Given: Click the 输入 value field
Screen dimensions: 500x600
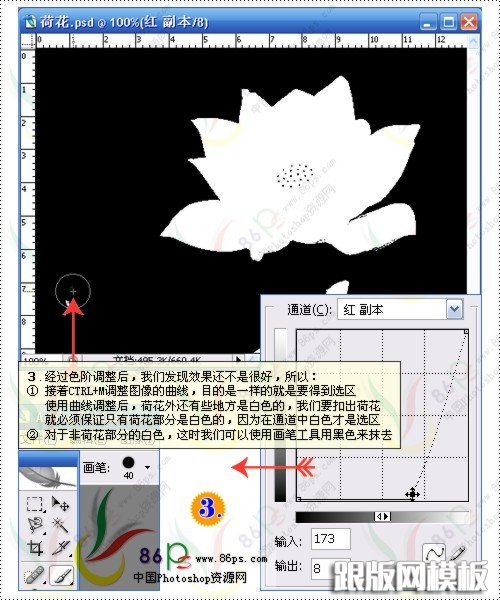Looking at the screenshot, I should 331,539.
